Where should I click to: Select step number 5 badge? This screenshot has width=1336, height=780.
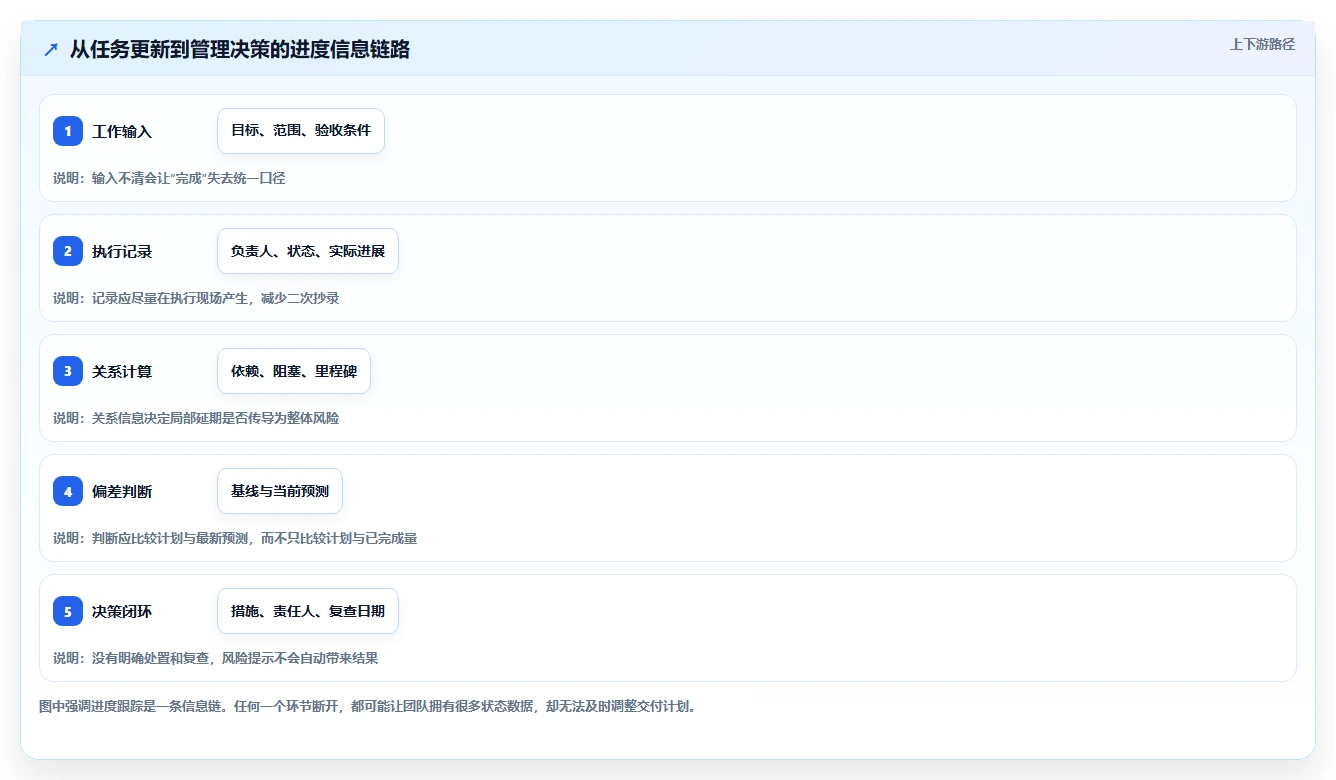[68, 611]
